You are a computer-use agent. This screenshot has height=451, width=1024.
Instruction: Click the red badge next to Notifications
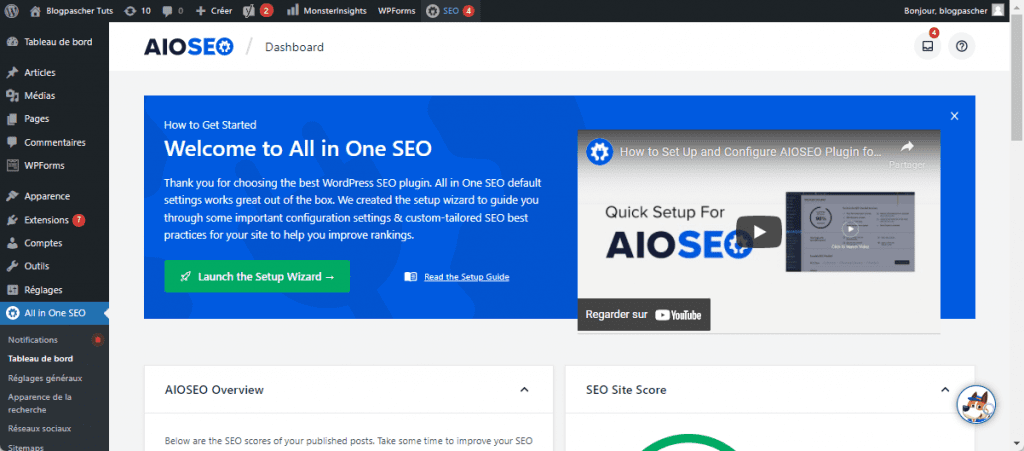[x=98, y=340]
